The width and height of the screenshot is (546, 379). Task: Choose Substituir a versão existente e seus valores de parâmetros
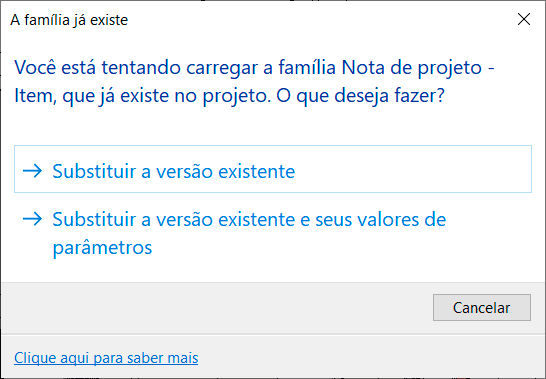tap(273, 233)
